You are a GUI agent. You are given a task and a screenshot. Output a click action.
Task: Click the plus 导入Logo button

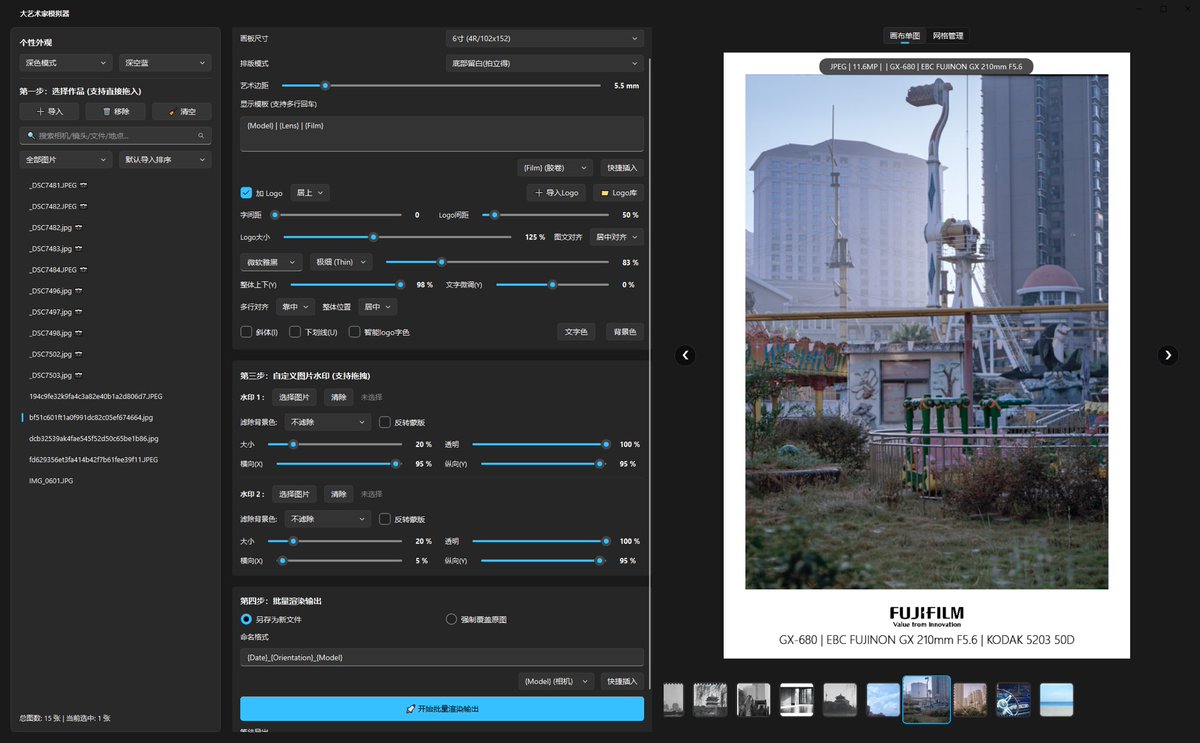556,193
